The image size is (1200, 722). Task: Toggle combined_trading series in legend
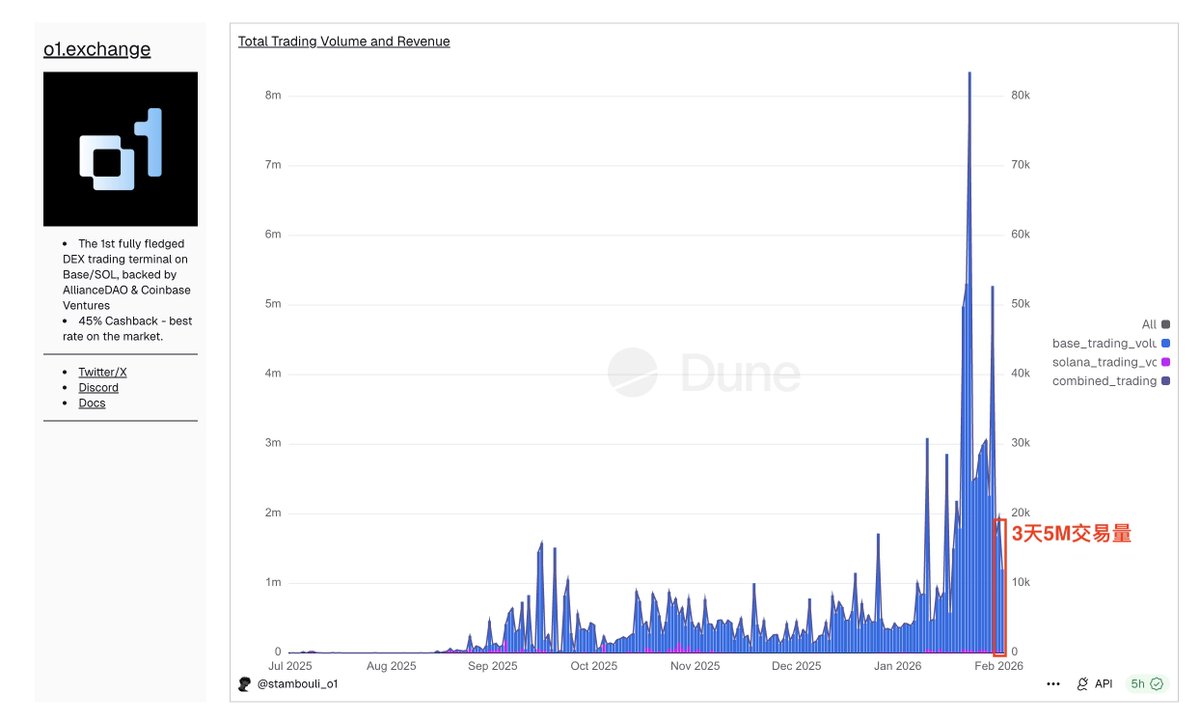(x=1104, y=381)
